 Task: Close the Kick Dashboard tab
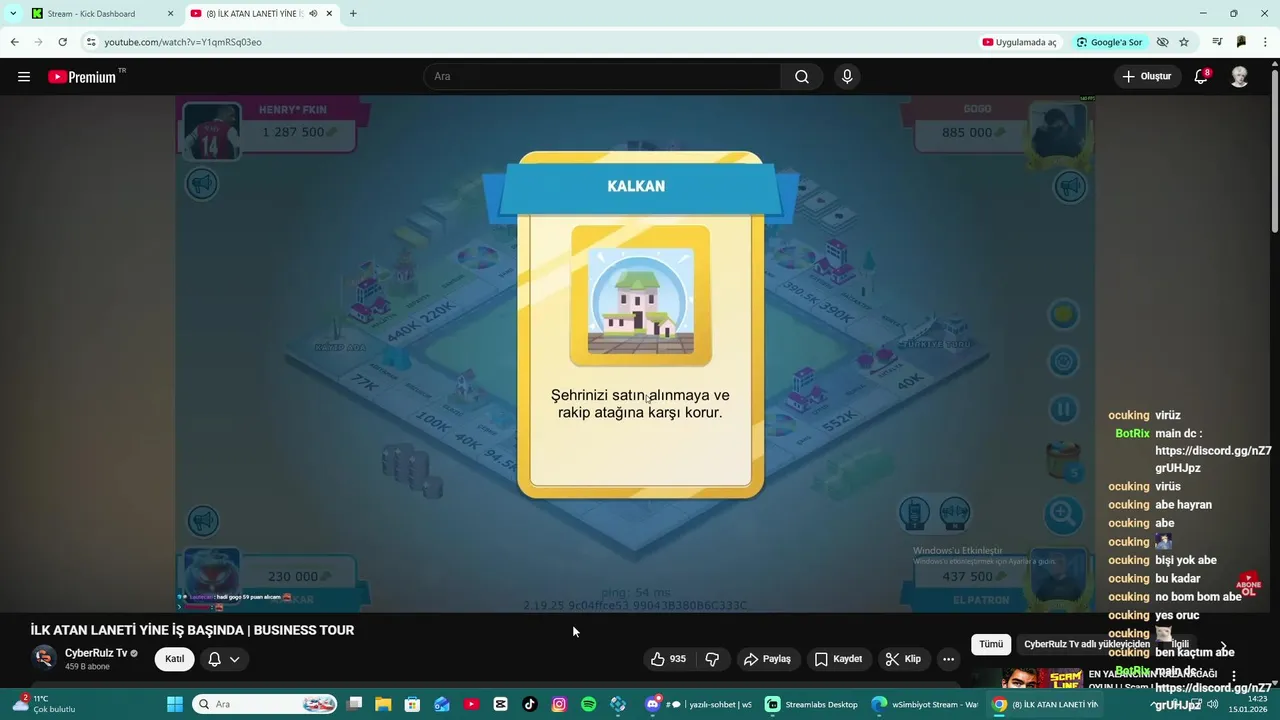point(170,14)
